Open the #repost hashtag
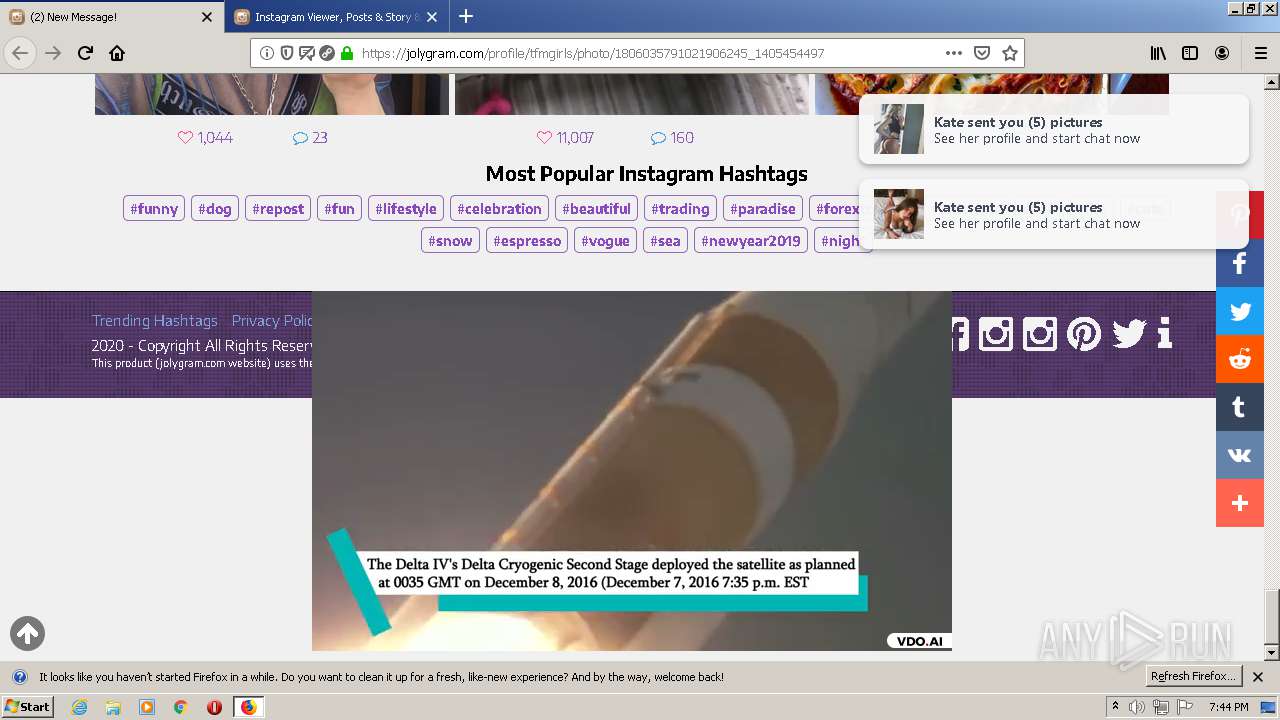Image resolution: width=1280 pixels, height=720 pixels. [278, 208]
